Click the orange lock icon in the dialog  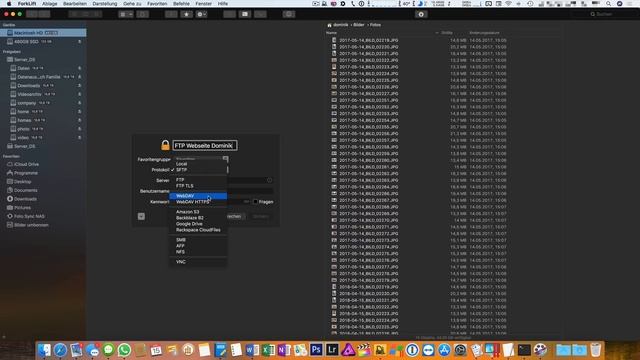[165, 145]
